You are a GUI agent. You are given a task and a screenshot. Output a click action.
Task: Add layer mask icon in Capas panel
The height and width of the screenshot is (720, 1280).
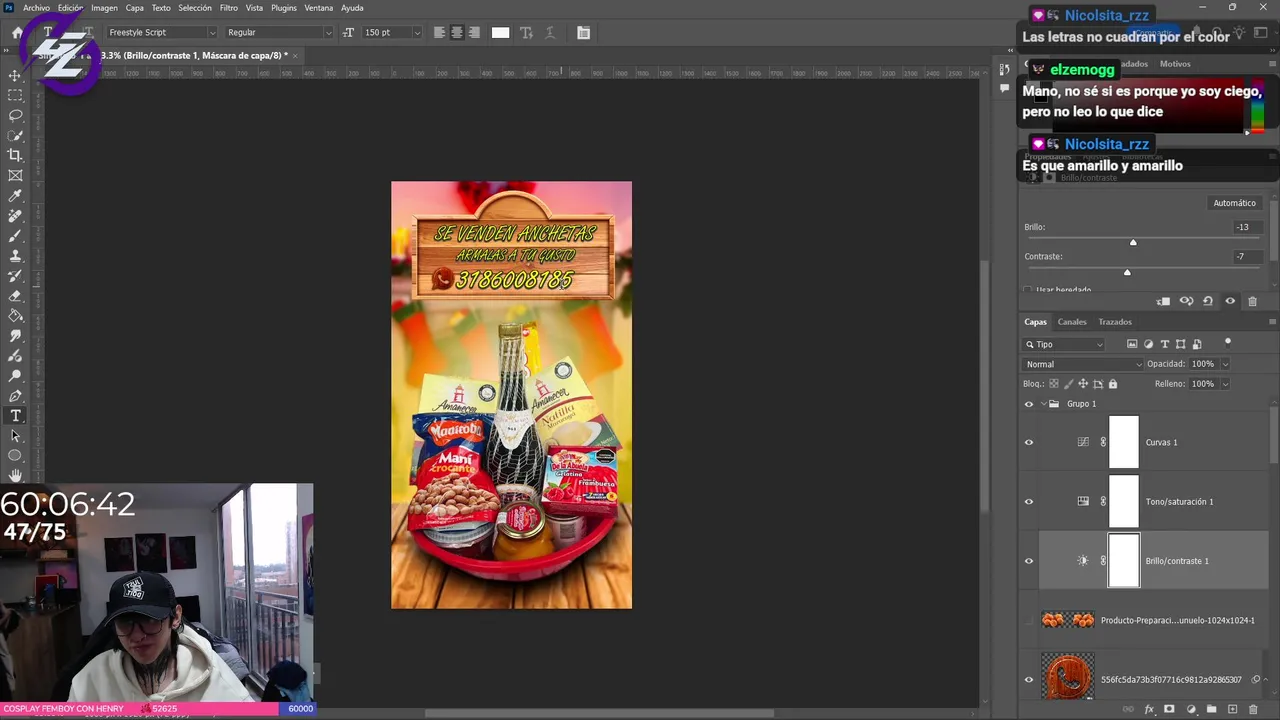coord(1169,709)
